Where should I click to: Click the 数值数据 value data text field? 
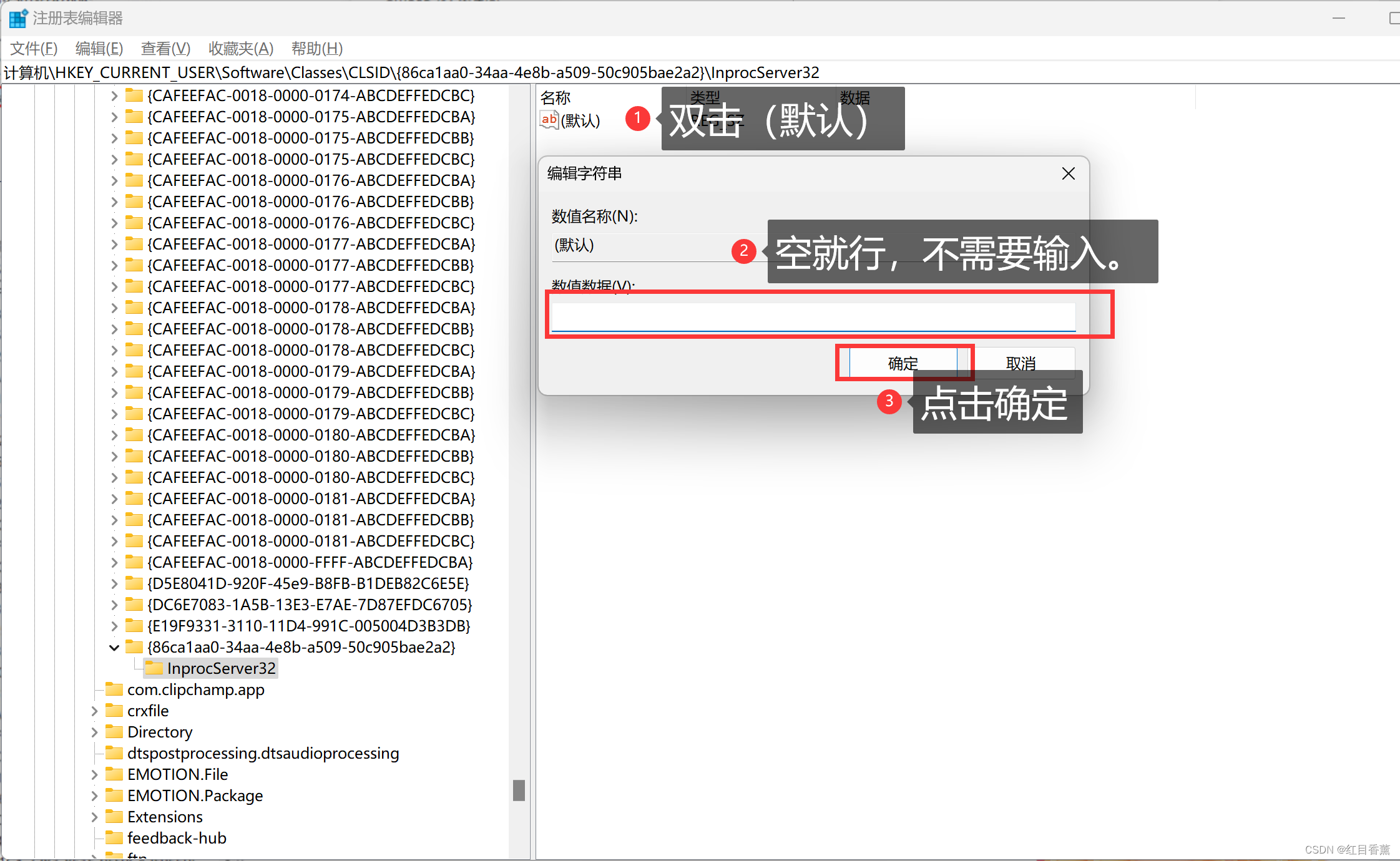(x=813, y=317)
